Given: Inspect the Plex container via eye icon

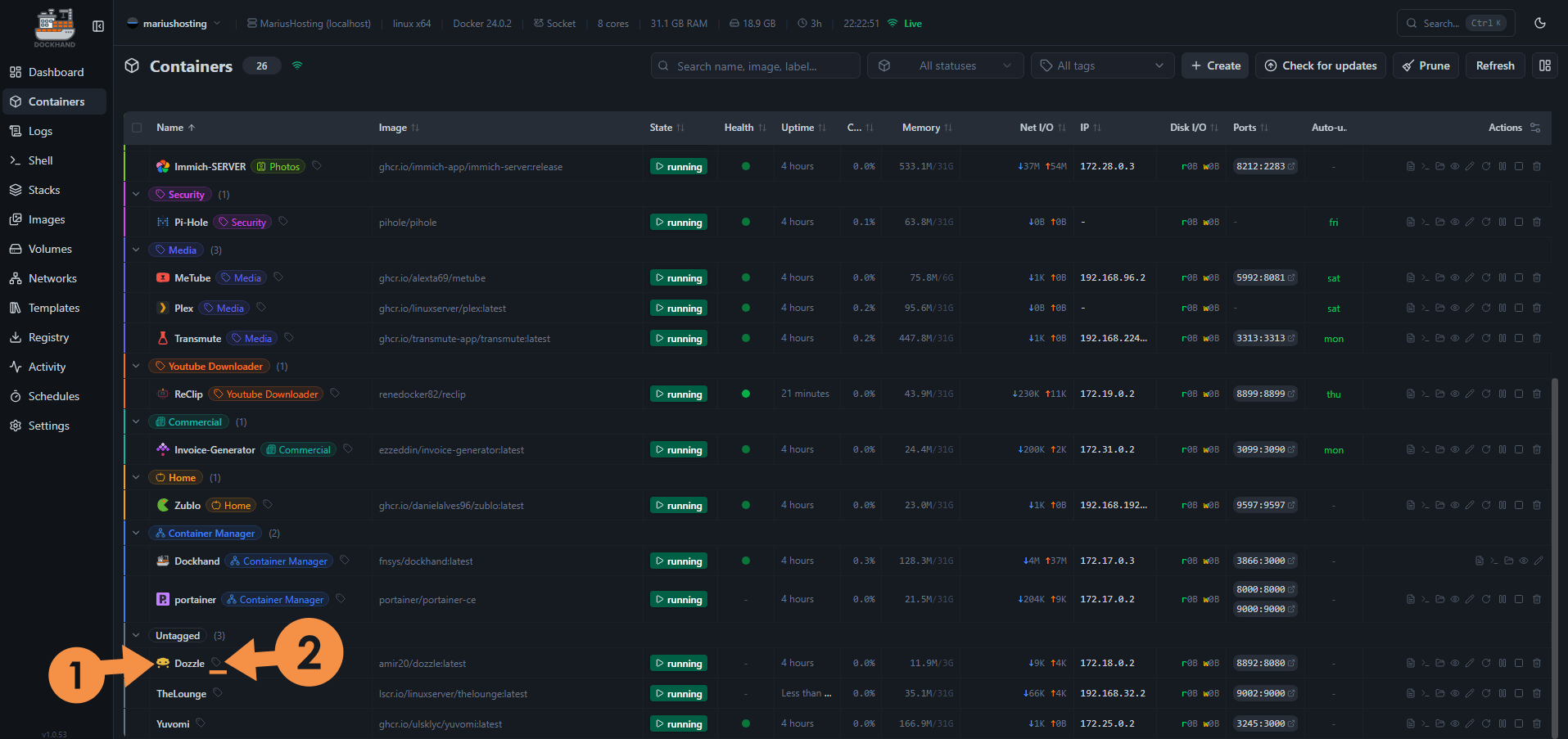Looking at the screenshot, I should coord(1455,308).
